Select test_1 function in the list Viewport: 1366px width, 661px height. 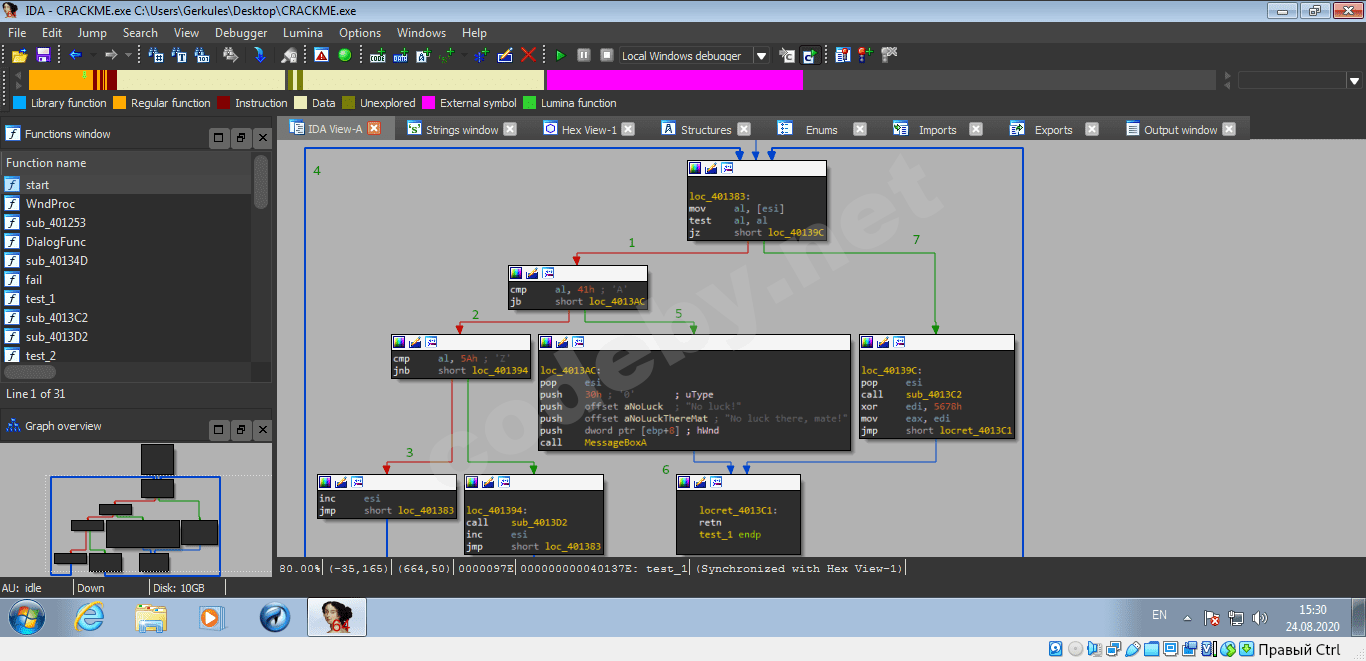40,299
